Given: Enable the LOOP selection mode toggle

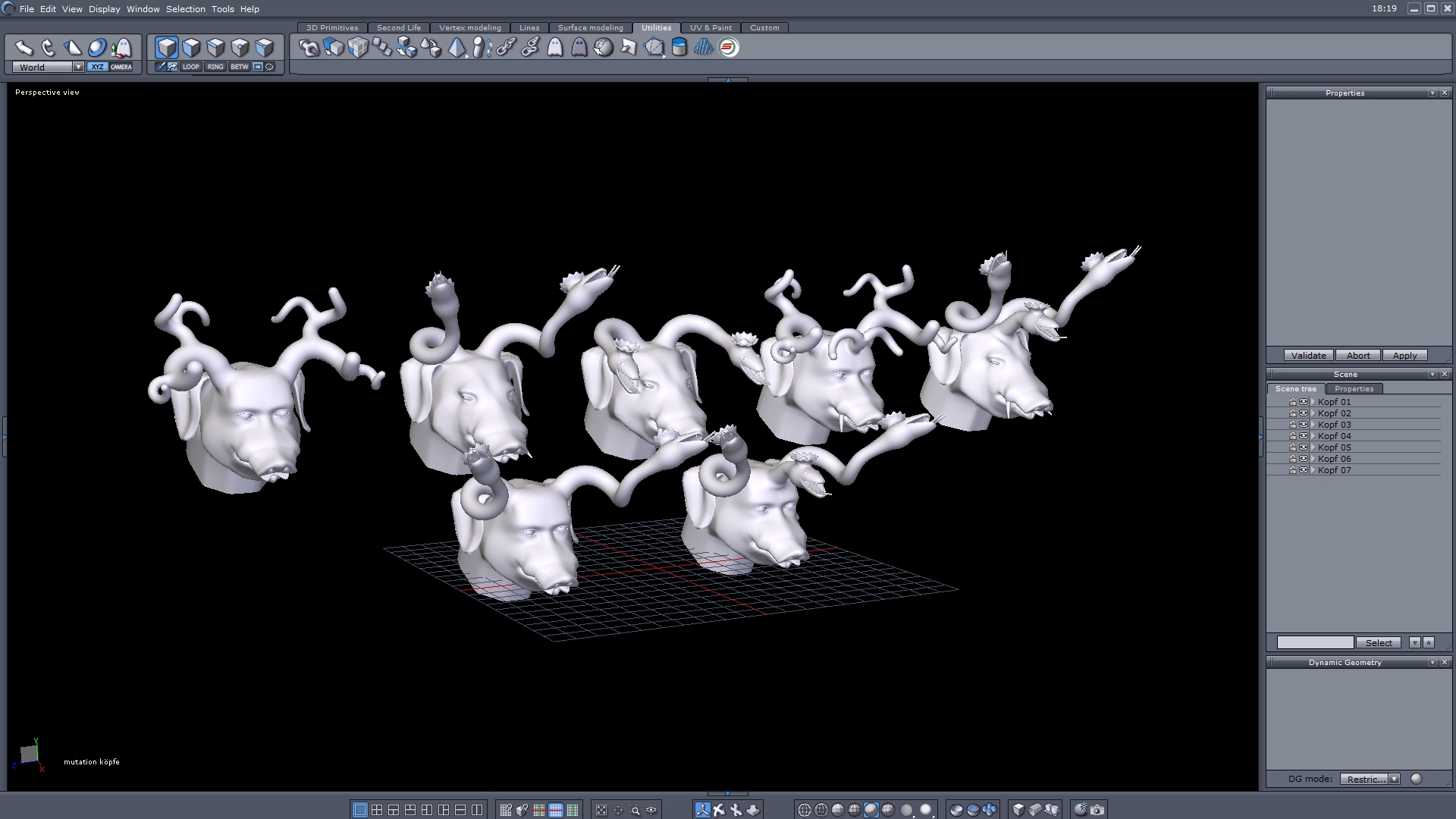Looking at the screenshot, I should (190, 67).
